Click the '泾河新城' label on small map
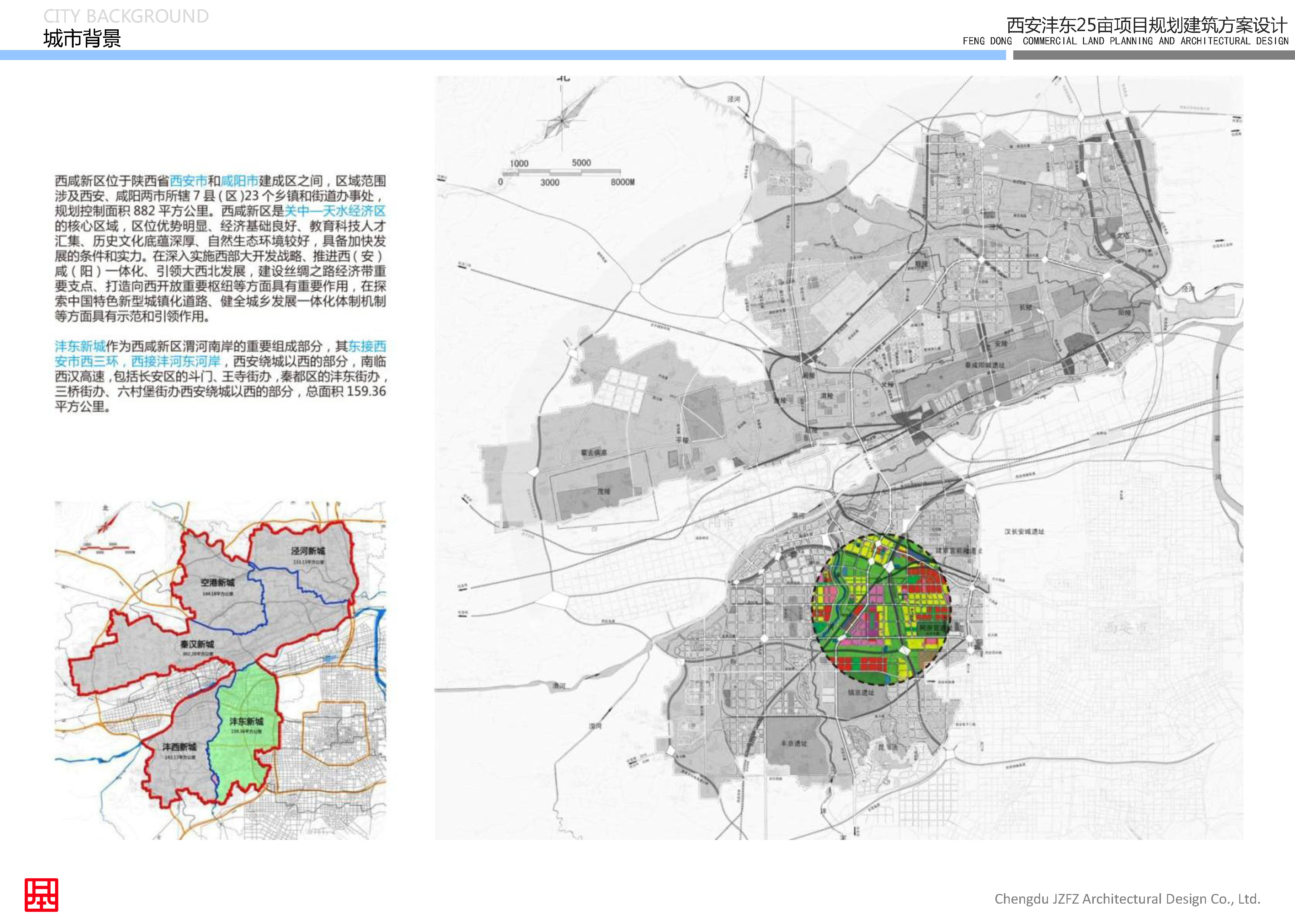Image resolution: width=1295 pixels, height=924 pixels. click(308, 551)
